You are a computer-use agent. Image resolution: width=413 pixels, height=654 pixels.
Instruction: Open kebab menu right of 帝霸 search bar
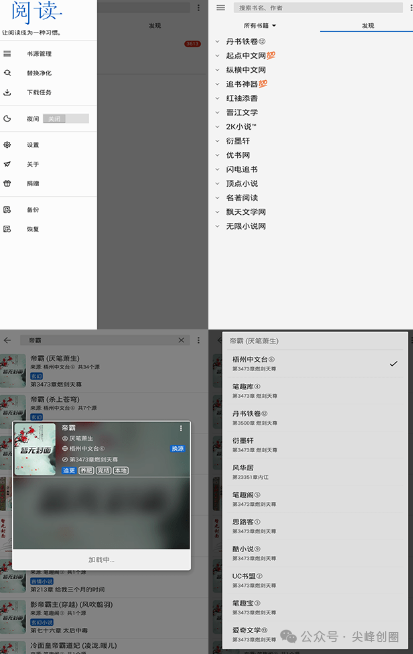point(199,340)
